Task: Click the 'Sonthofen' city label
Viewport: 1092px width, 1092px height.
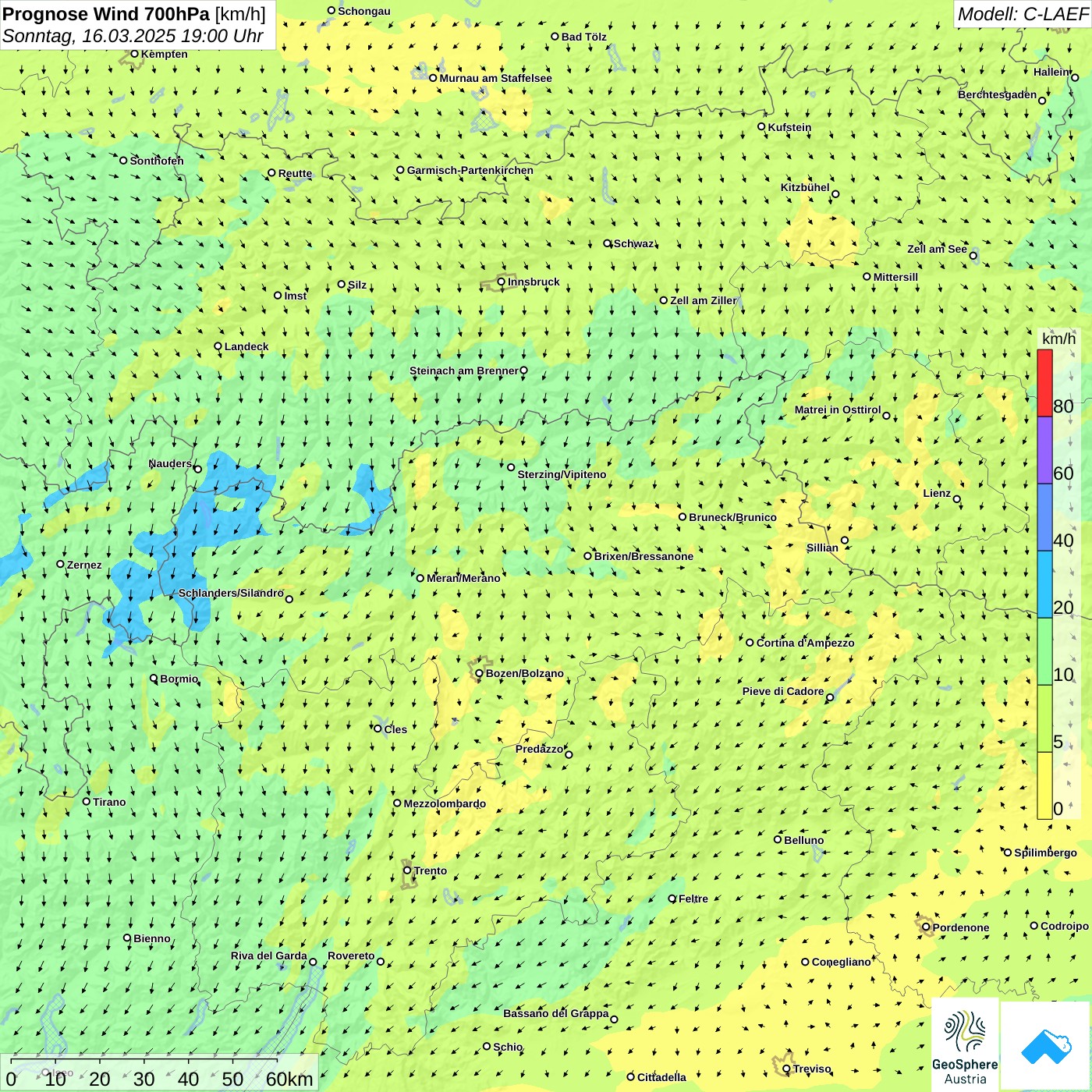Action: tap(157, 161)
